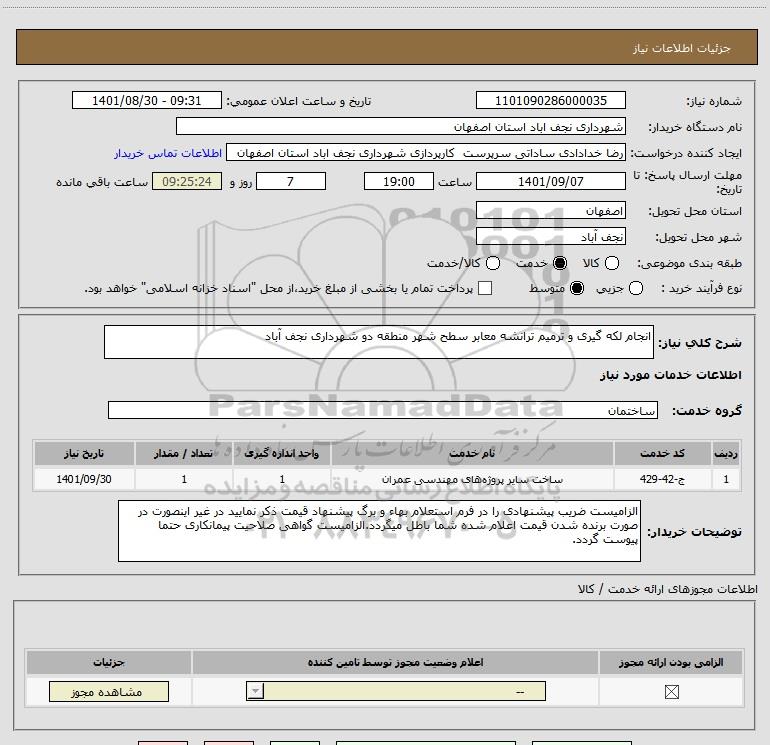The width and height of the screenshot is (770, 745).
Task: Click the جزئیات اطلاعات نیاز page title
Action: pyautogui.click(x=682, y=48)
